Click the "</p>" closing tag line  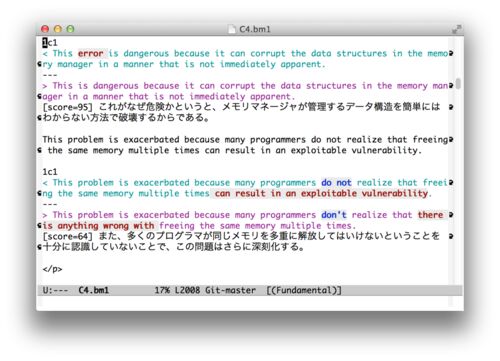tap(52, 269)
